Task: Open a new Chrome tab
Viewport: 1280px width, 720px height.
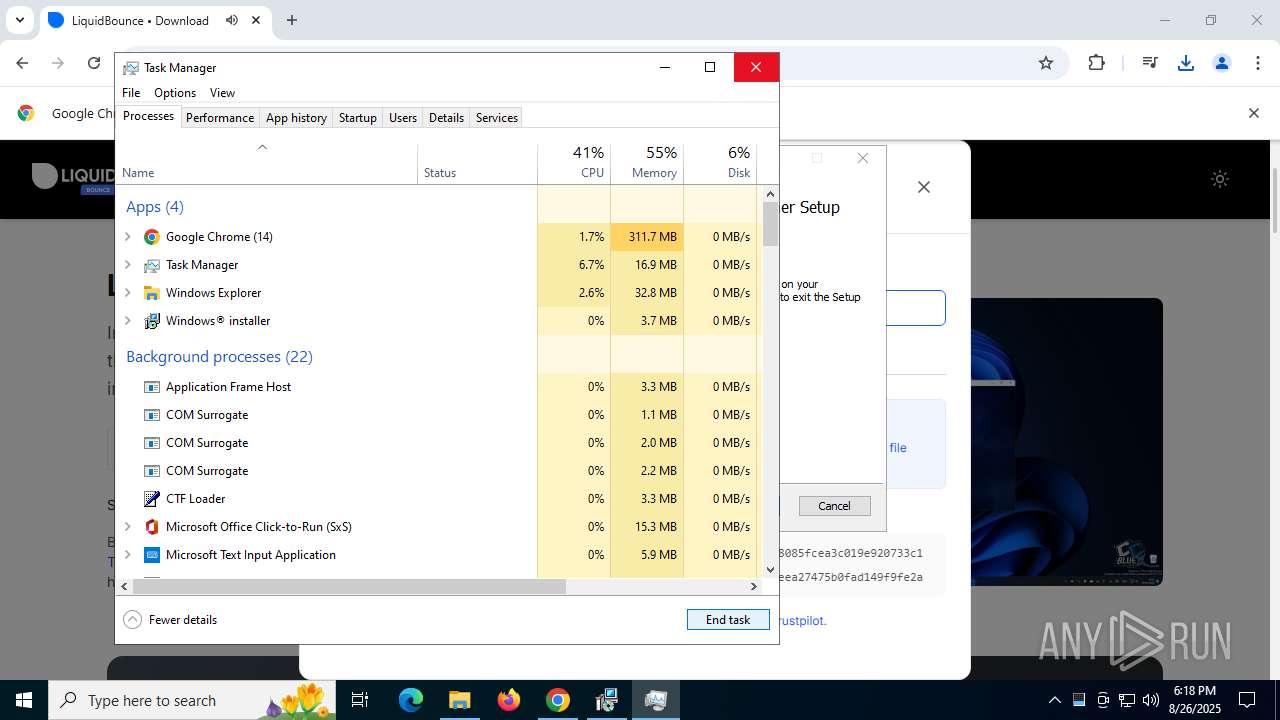Action: click(x=292, y=20)
